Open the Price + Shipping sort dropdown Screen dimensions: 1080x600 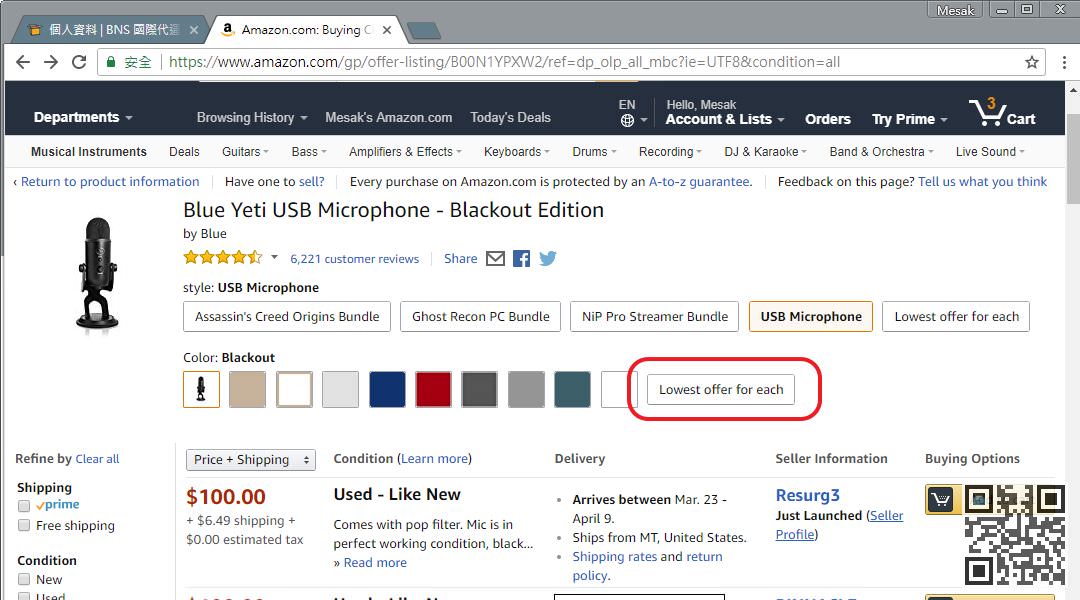(x=250, y=460)
